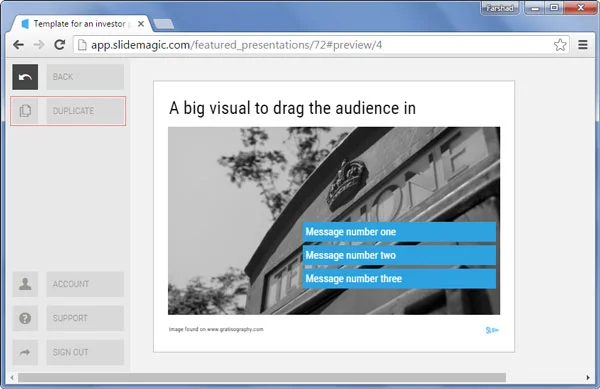
Task: Select the Template for an investor tab
Action: click(80, 24)
